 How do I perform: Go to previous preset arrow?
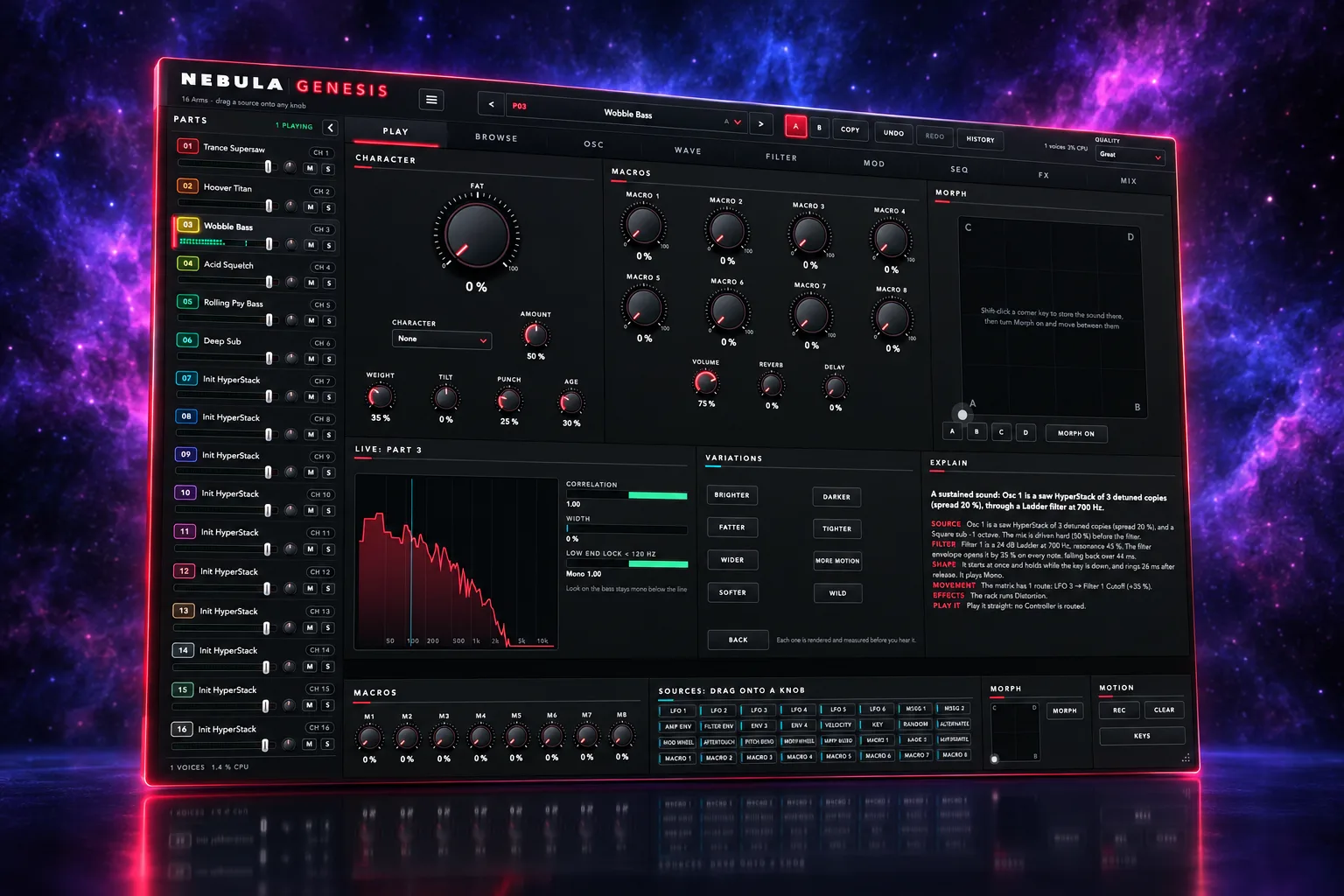tap(491, 104)
